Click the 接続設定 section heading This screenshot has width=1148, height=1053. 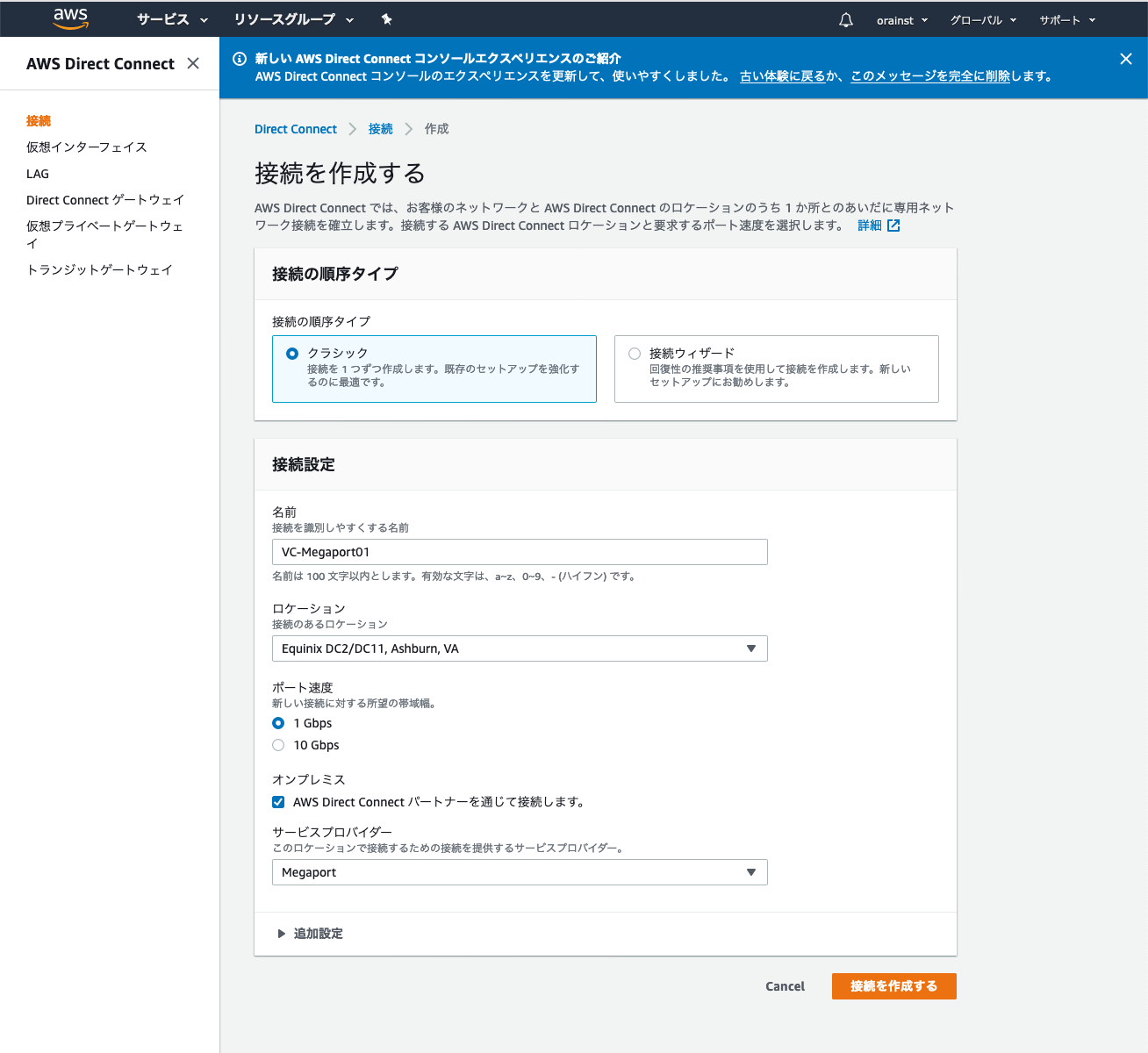coord(304,465)
